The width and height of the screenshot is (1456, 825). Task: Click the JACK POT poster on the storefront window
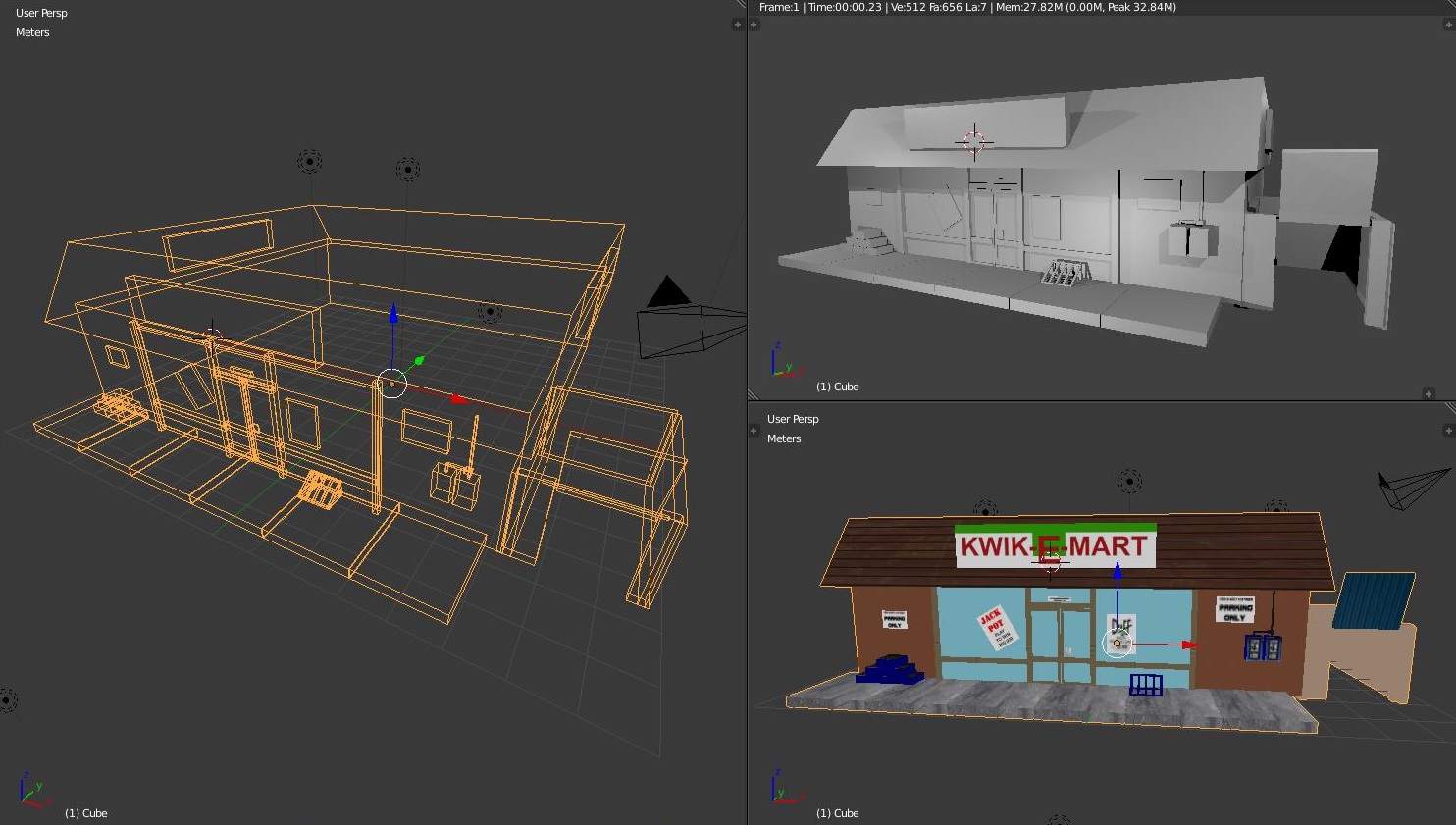click(996, 628)
